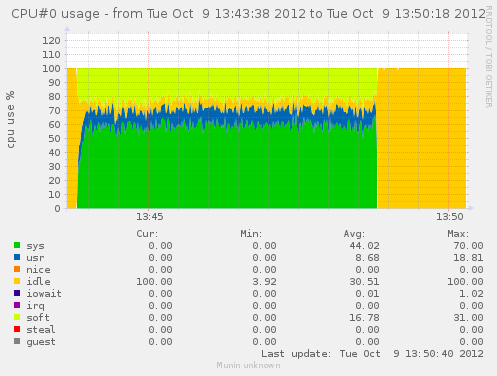Screen dimensions: 497x376
Task: Click the gray guest legend swatch
Action: (x=17, y=341)
